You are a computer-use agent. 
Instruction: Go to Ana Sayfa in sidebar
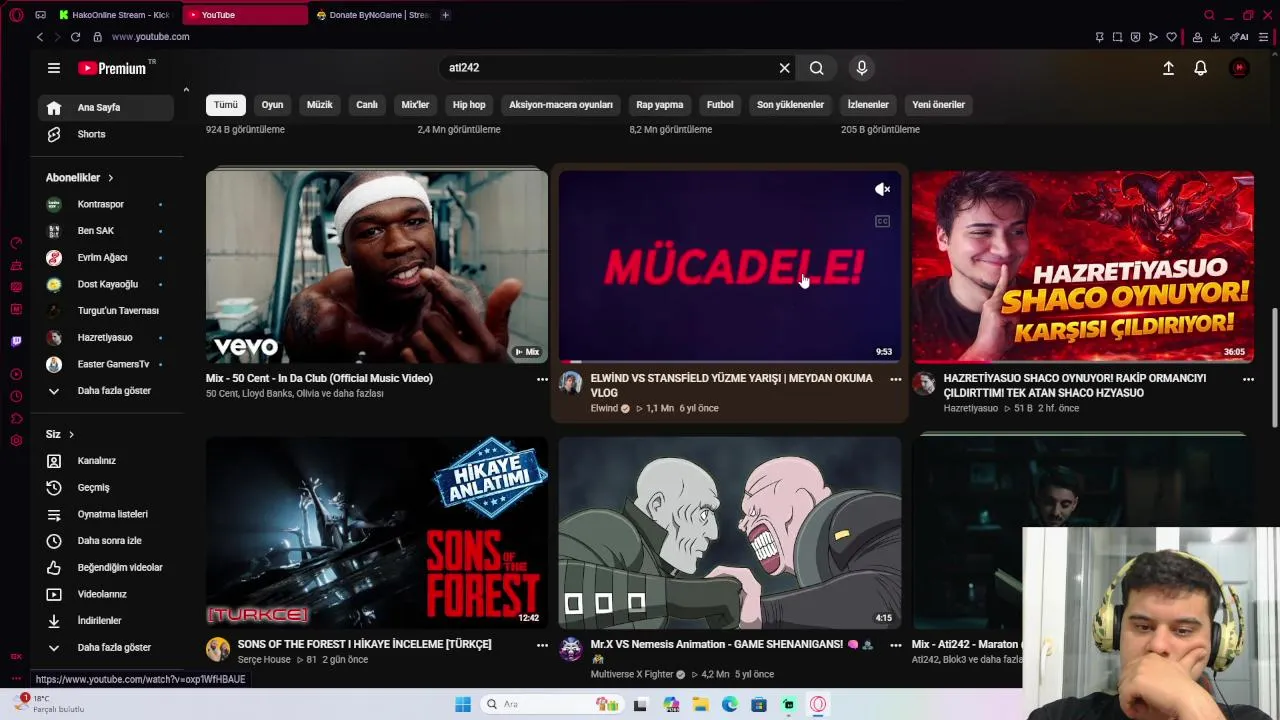pos(106,107)
